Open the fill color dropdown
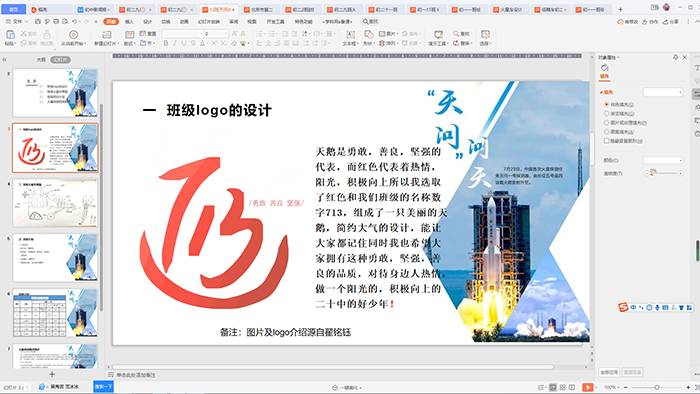This screenshot has height=394, width=700. 663,160
